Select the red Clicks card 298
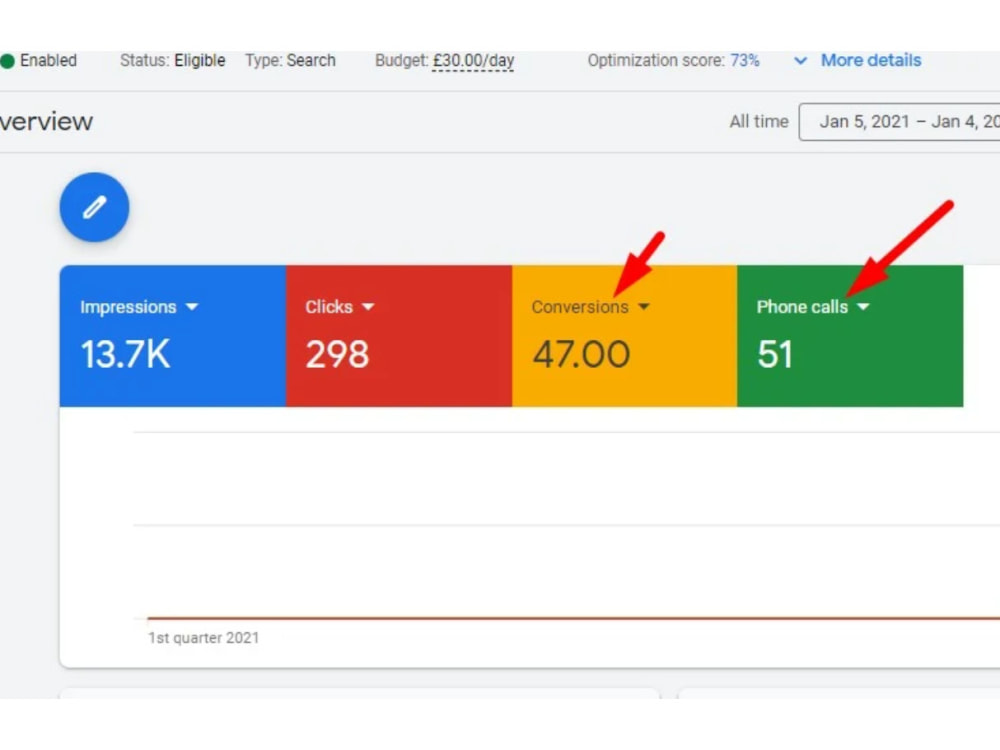This screenshot has width=1000, height=750. (x=399, y=336)
